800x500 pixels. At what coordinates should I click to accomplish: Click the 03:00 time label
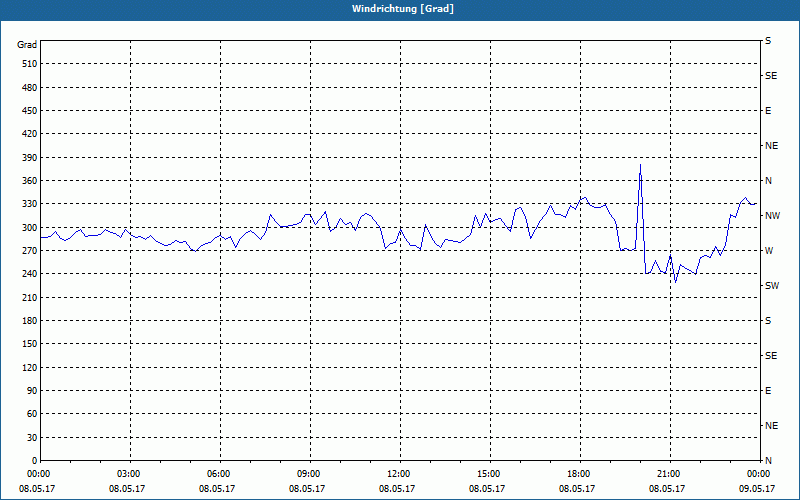pos(129,474)
